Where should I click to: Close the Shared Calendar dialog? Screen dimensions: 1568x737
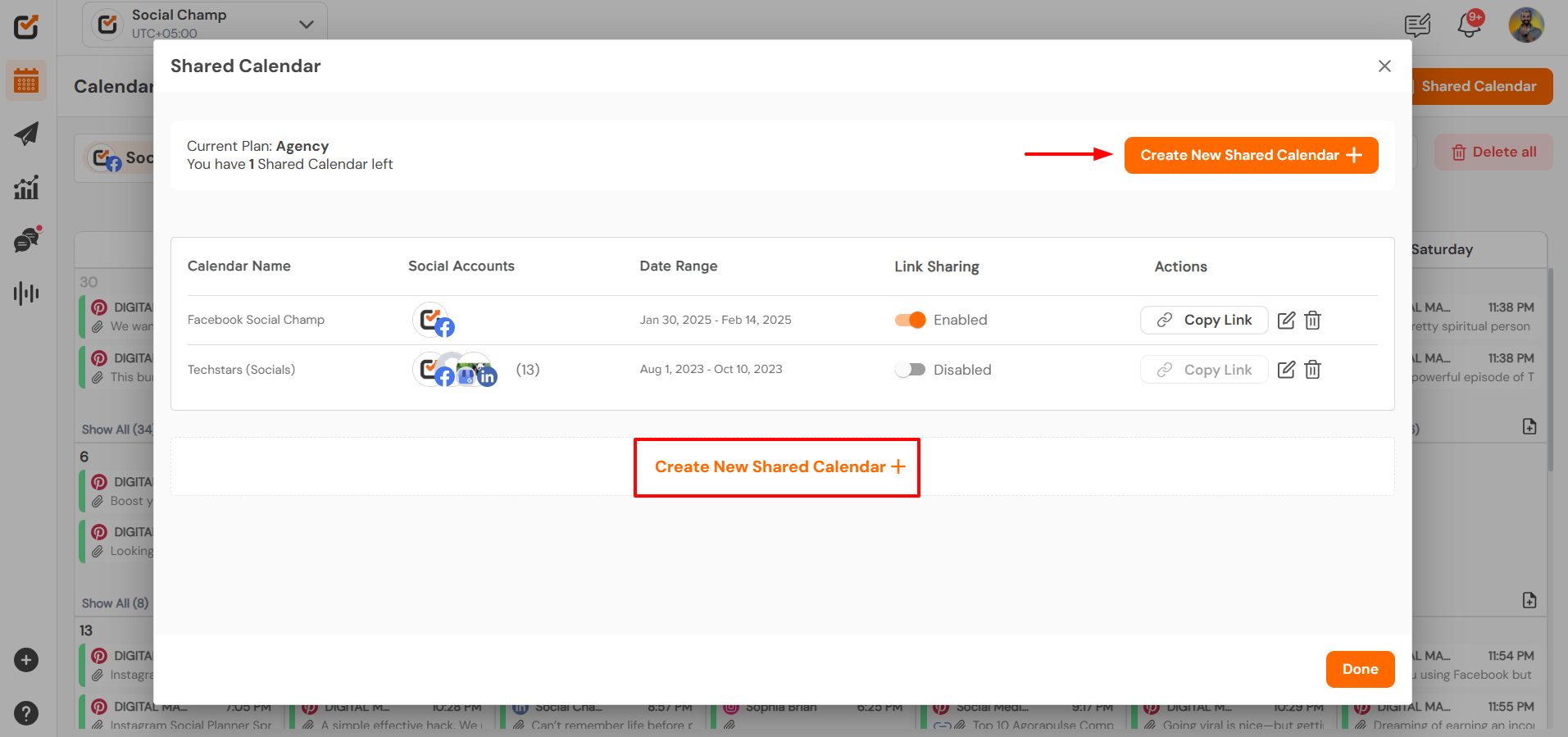tap(1384, 66)
